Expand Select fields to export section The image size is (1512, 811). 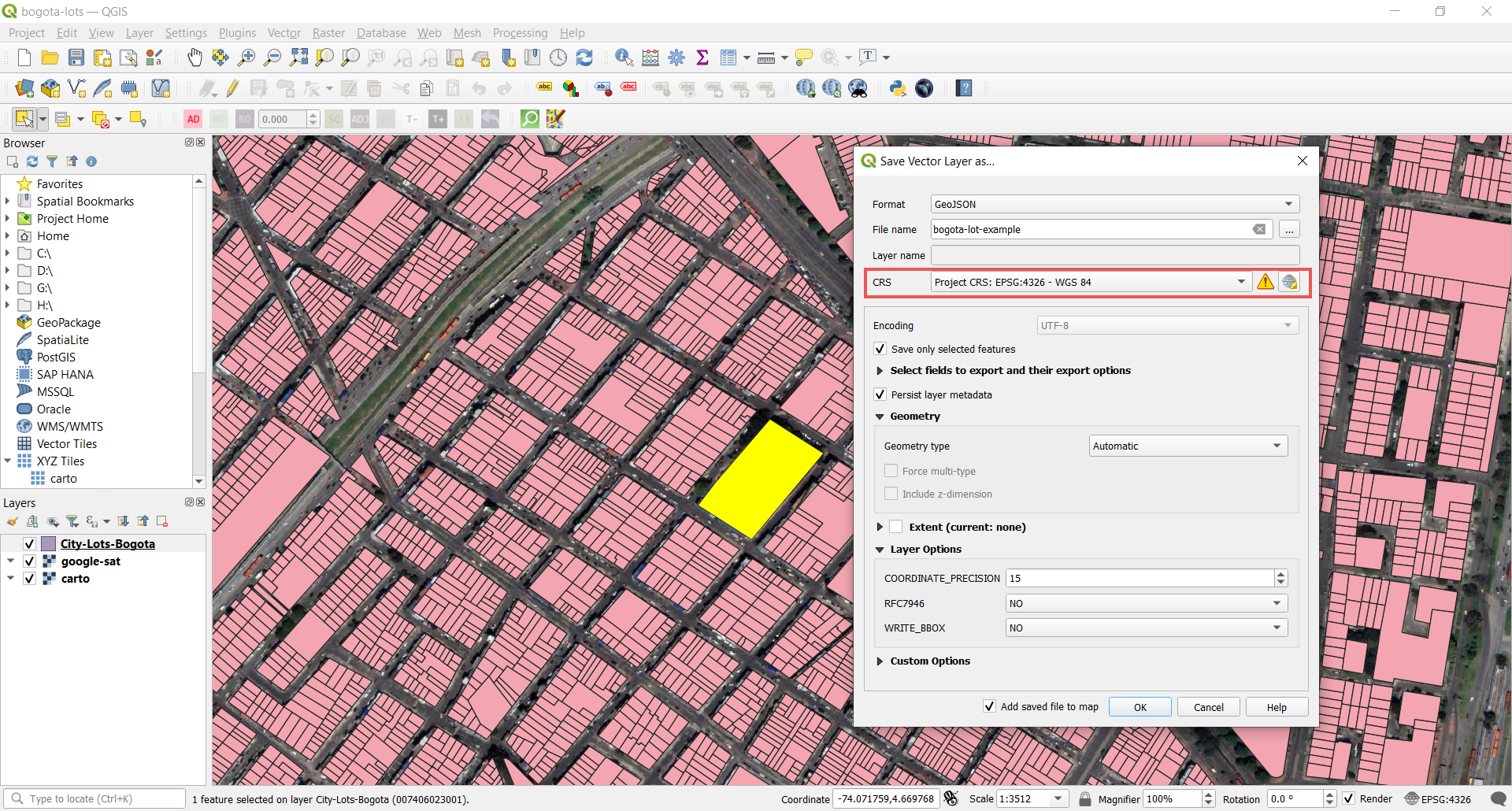pos(880,371)
